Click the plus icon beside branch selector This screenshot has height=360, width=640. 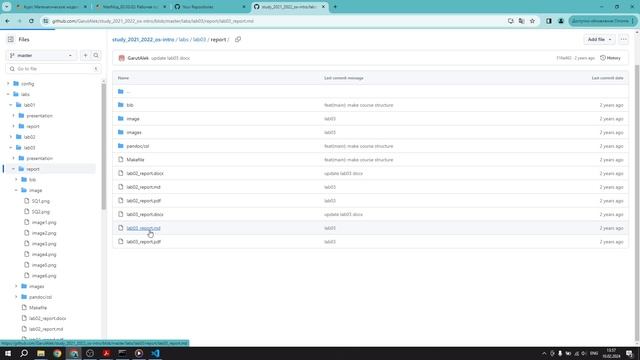85,55
